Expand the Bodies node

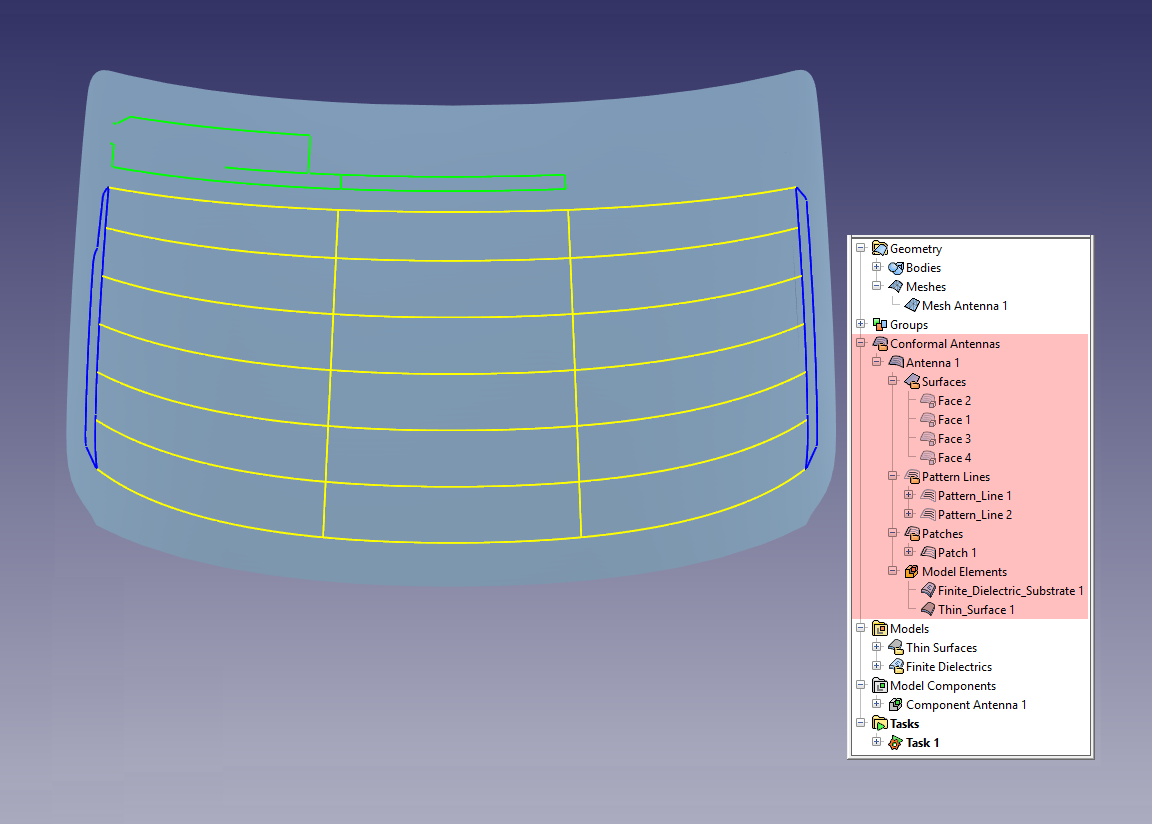click(877, 268)
